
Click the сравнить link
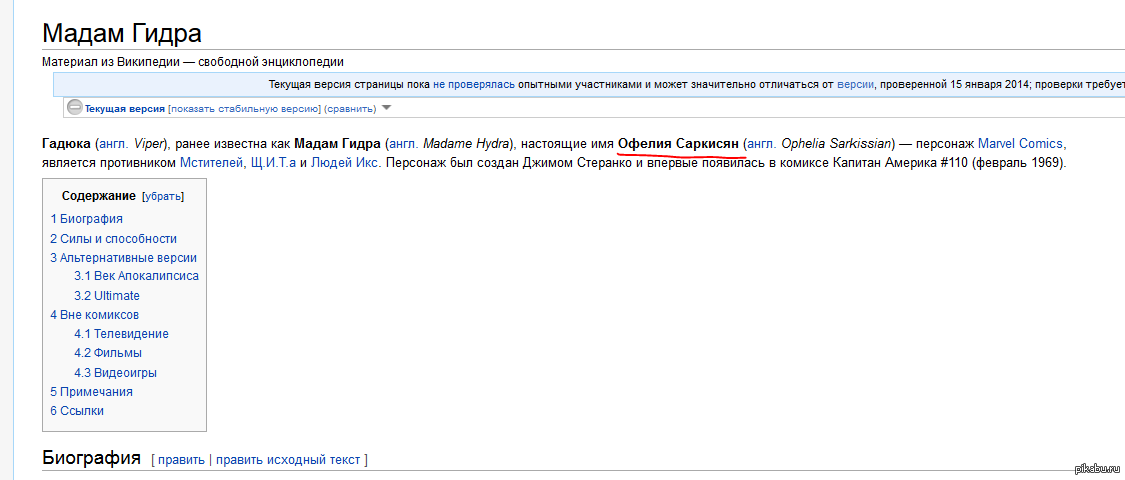[349, 109]
